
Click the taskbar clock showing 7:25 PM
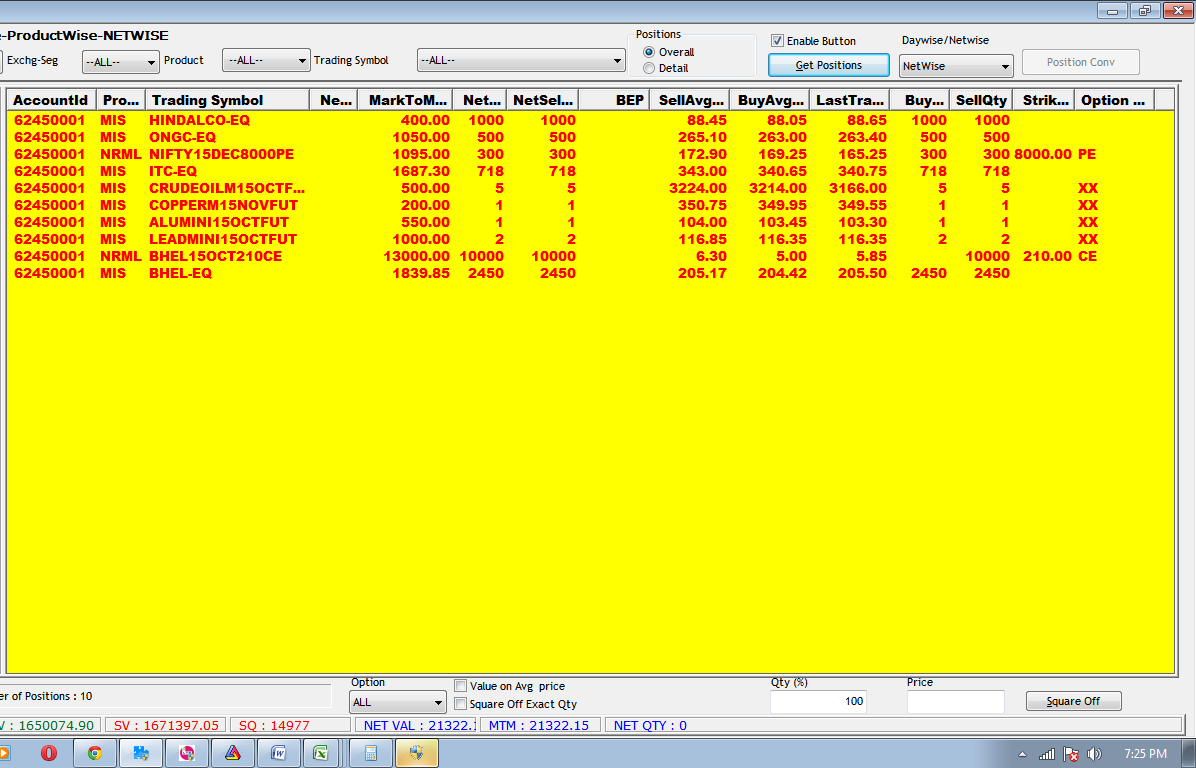click(1145, 754)
